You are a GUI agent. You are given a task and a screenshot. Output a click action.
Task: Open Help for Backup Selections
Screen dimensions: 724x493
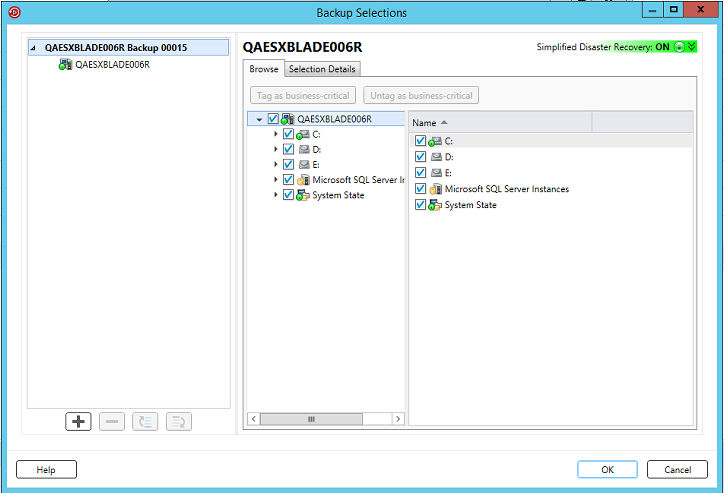[46, 469]
